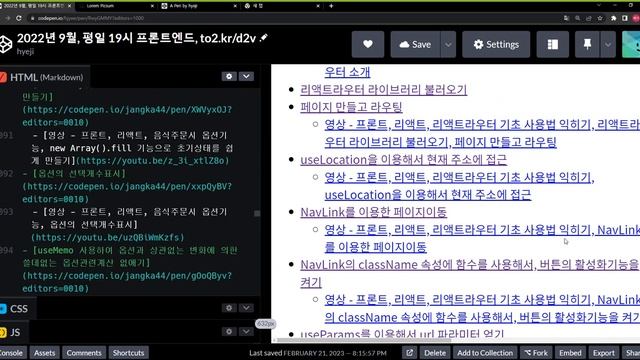Open HTML editor settings gear
Screen dimensions: 640x360
[229, 76]
